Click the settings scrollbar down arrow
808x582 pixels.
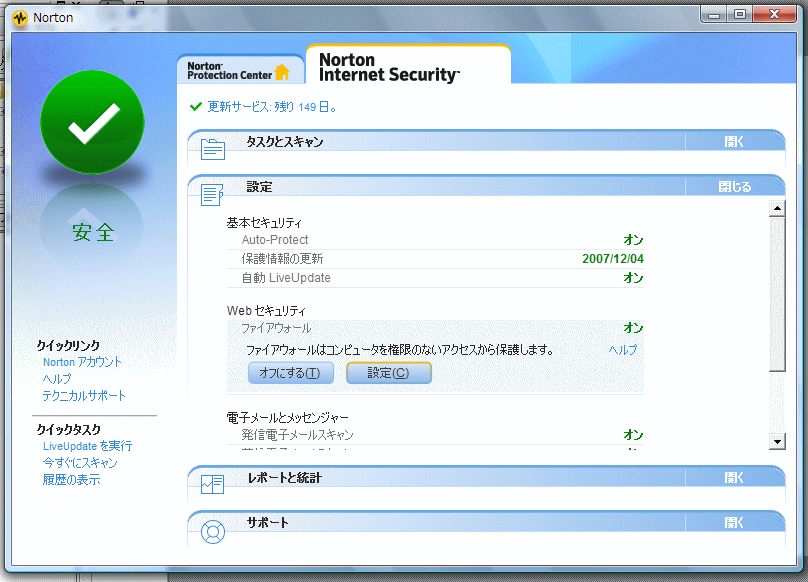777,441
